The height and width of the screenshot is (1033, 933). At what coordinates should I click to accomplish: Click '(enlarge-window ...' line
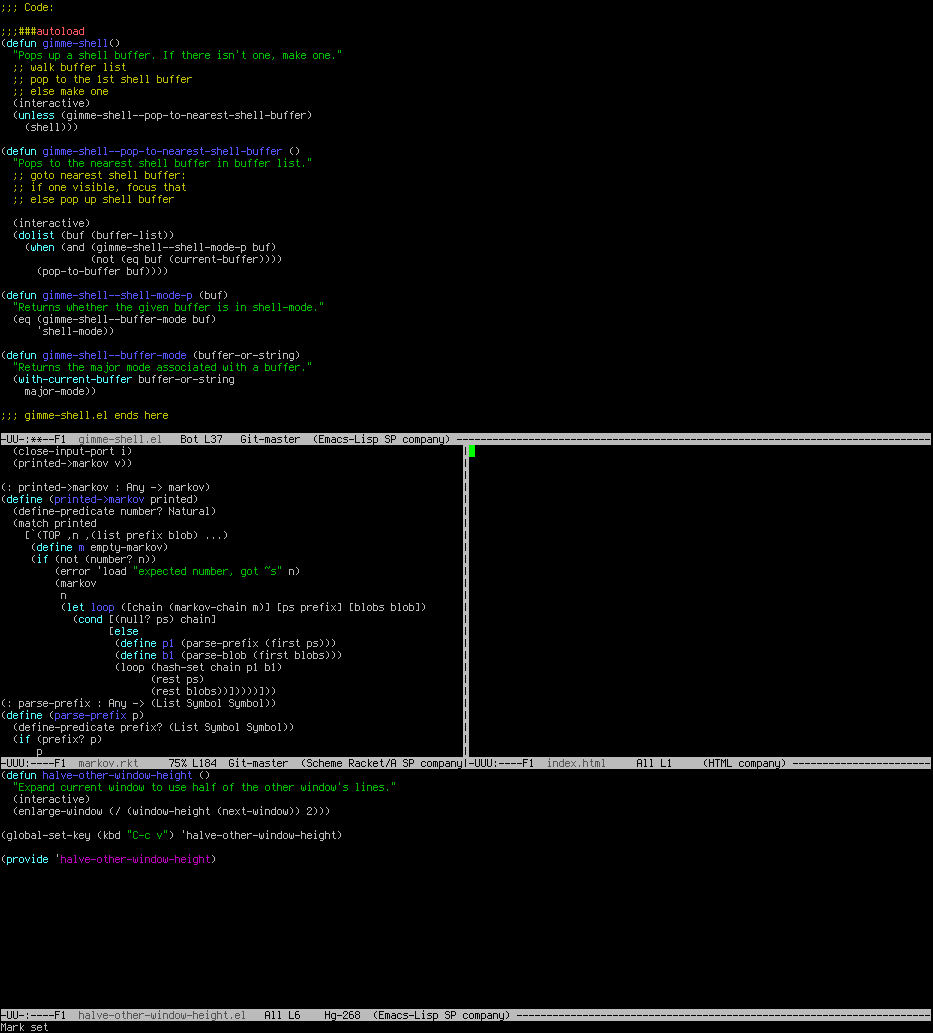coord(171,812)
